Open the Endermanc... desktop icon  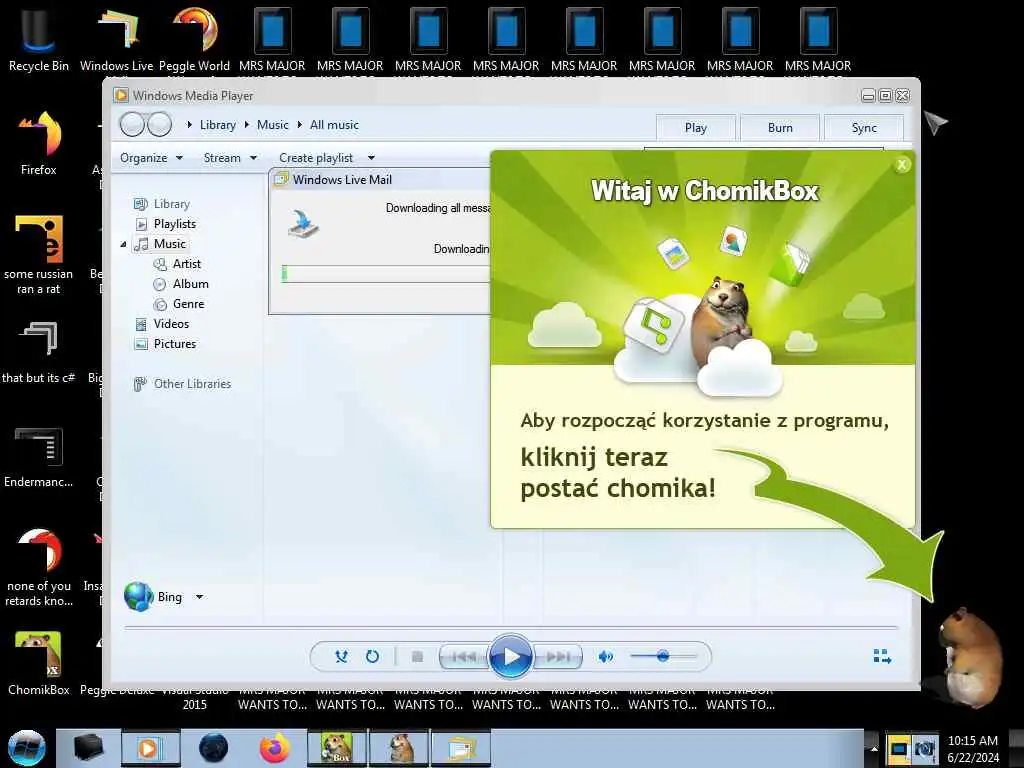point(39,457)
